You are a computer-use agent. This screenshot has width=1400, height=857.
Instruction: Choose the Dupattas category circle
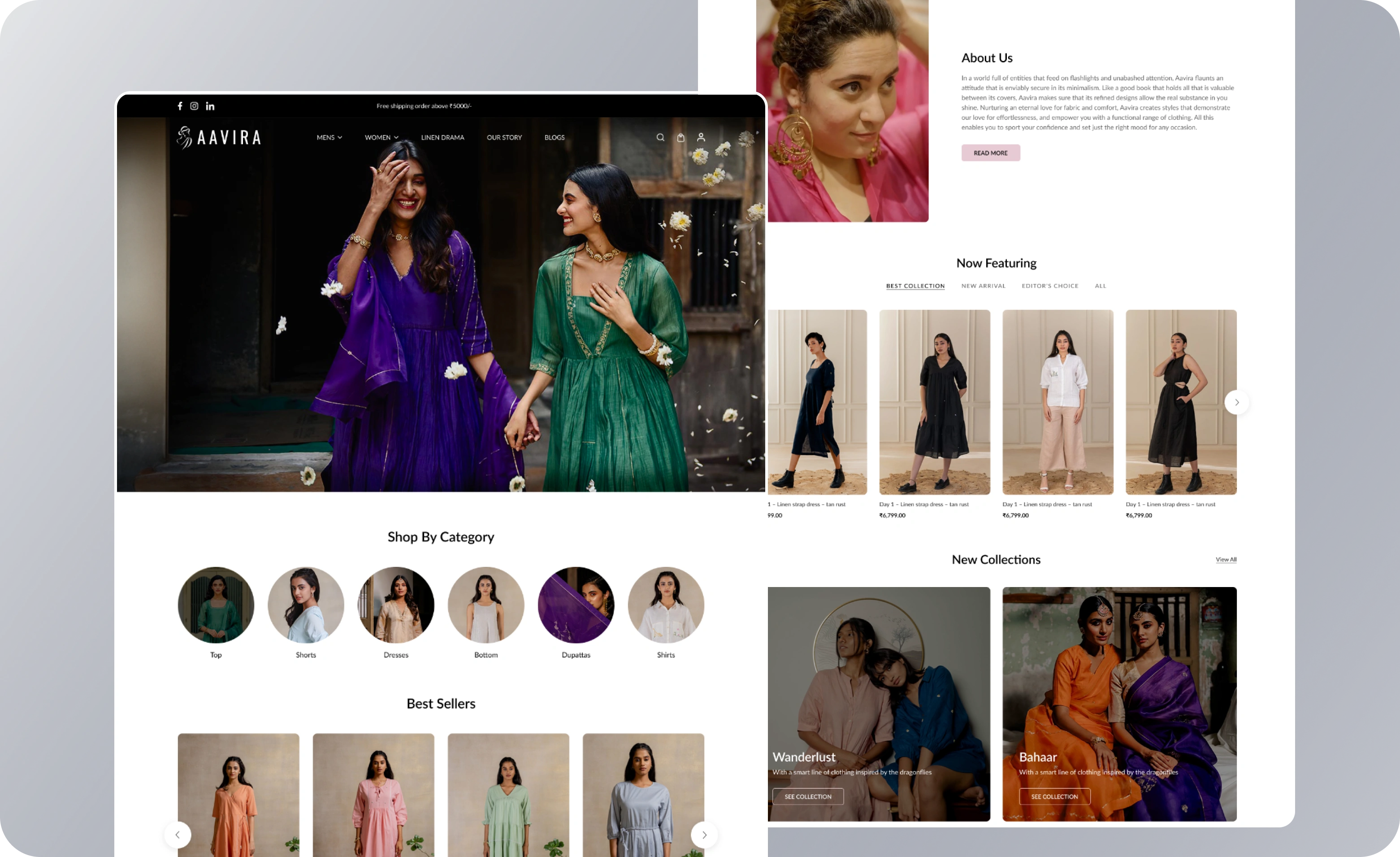576,605
